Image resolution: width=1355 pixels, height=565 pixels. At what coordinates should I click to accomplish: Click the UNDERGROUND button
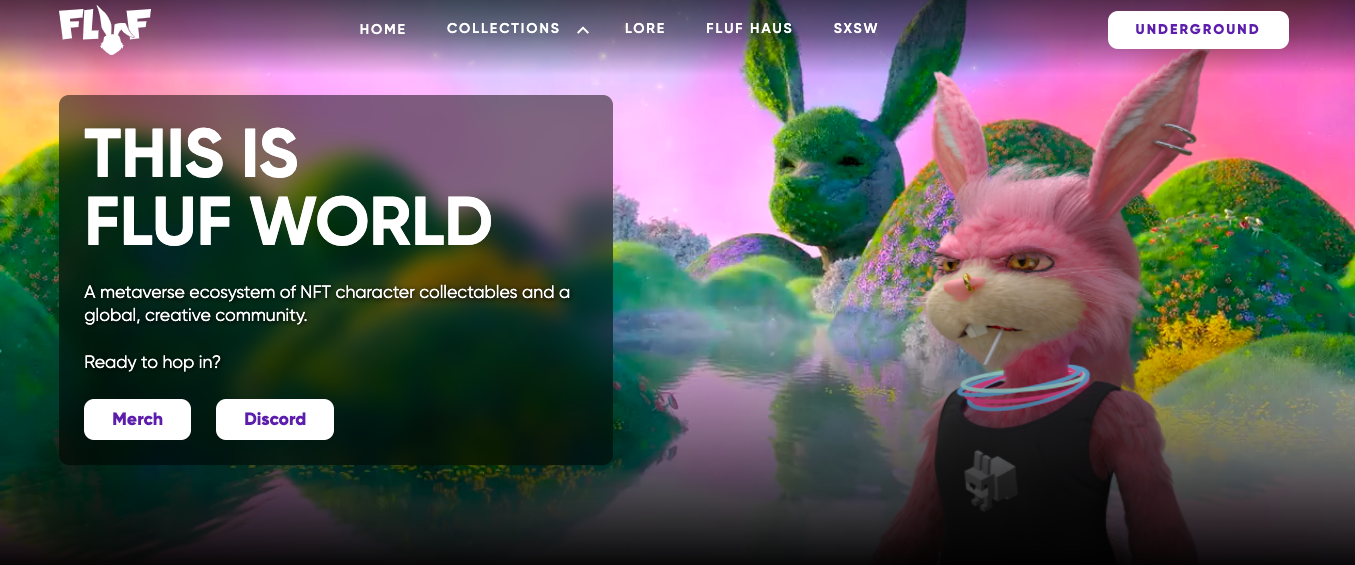1198,30
